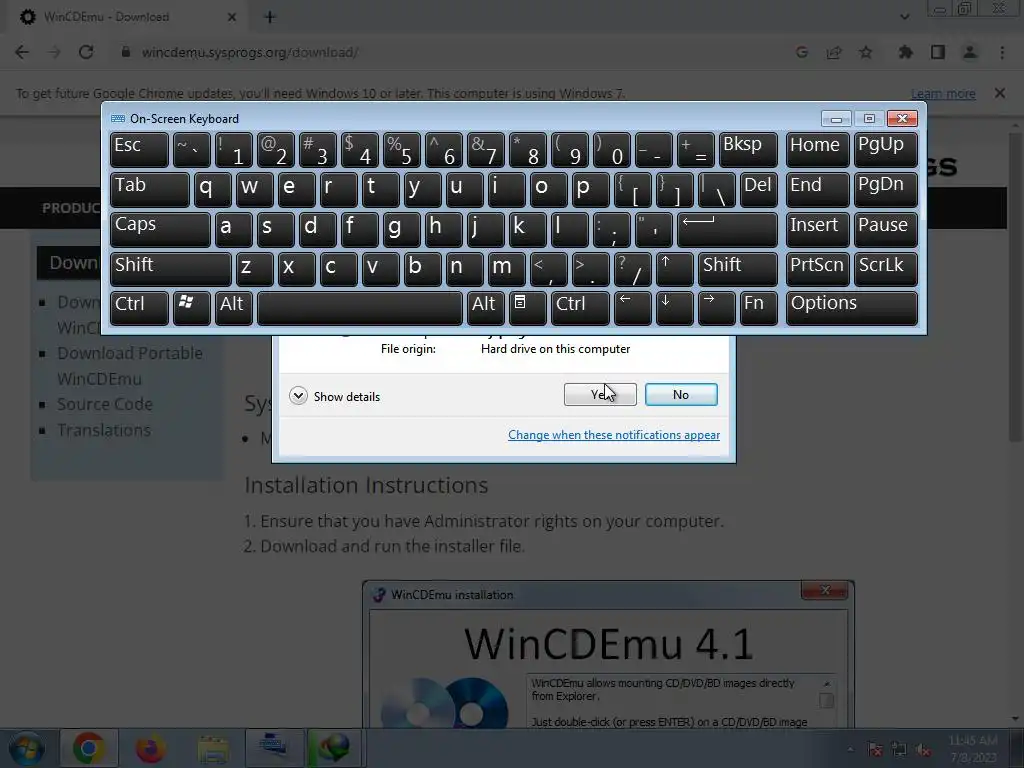Click the End key
Screen dimensions: 1024x768
817,189
